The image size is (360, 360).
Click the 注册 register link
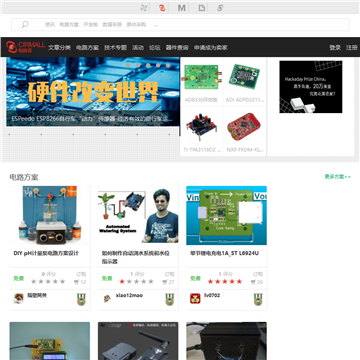click(351, 48)
